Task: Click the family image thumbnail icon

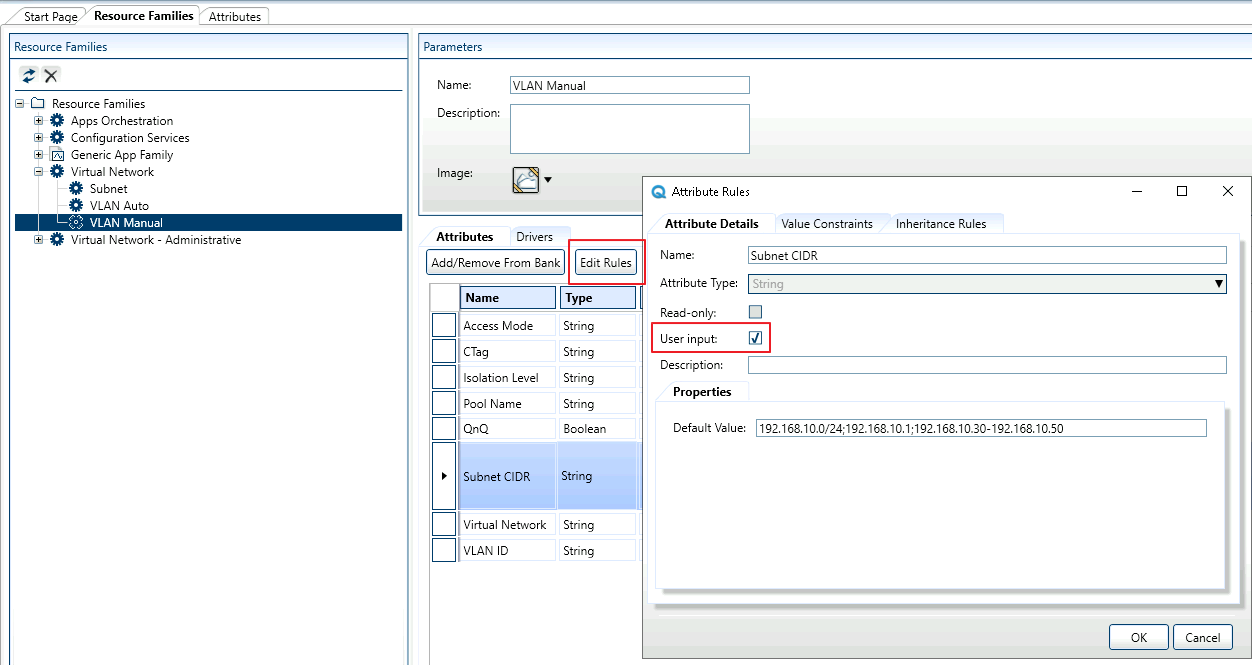Action: (526, 179)
